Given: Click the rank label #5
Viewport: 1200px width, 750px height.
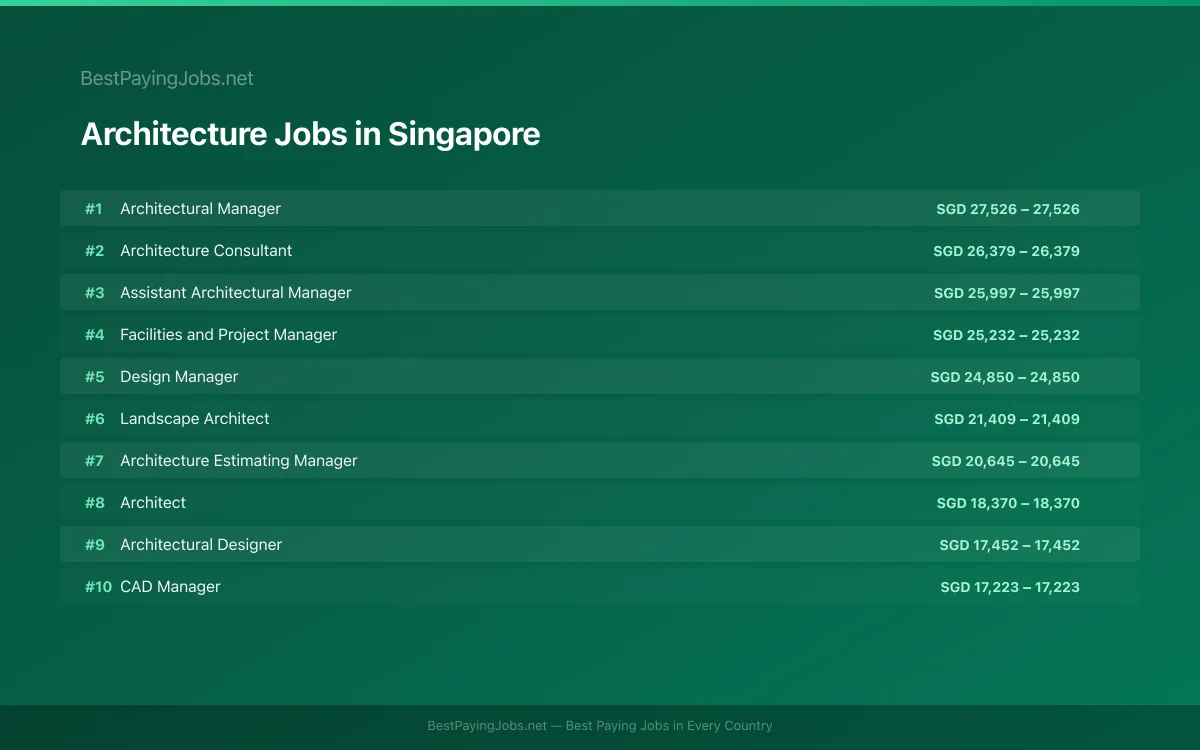Looking at the screenshot, I should [94, 376].
